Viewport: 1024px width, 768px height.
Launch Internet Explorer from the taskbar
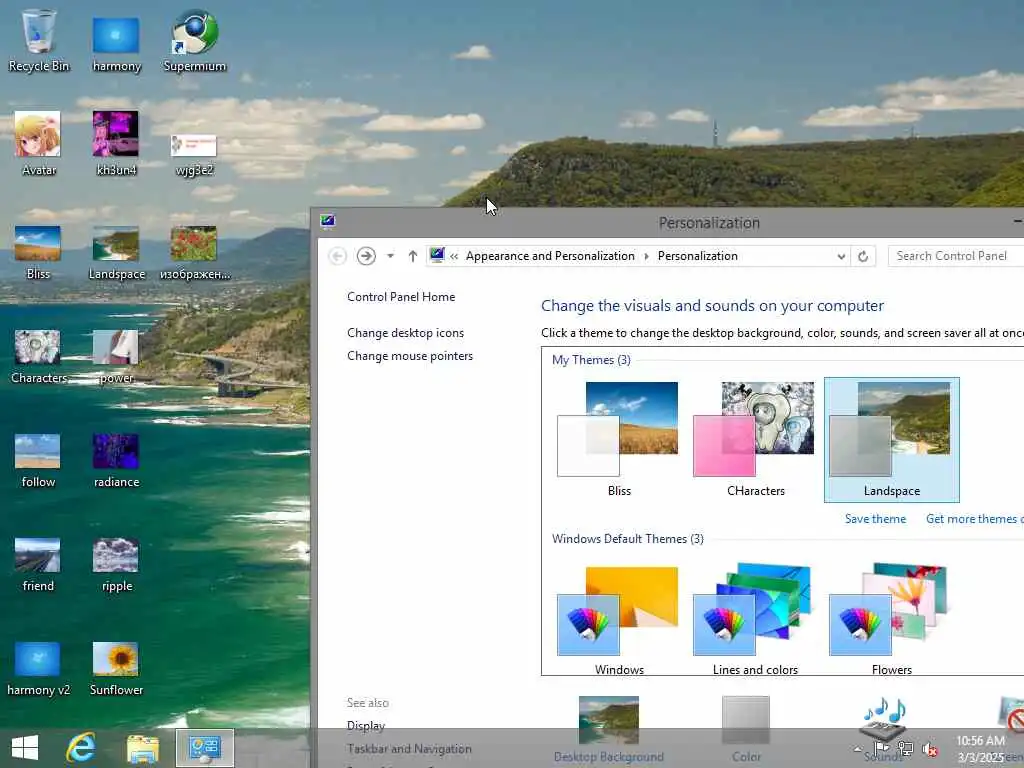pos(81,748)
